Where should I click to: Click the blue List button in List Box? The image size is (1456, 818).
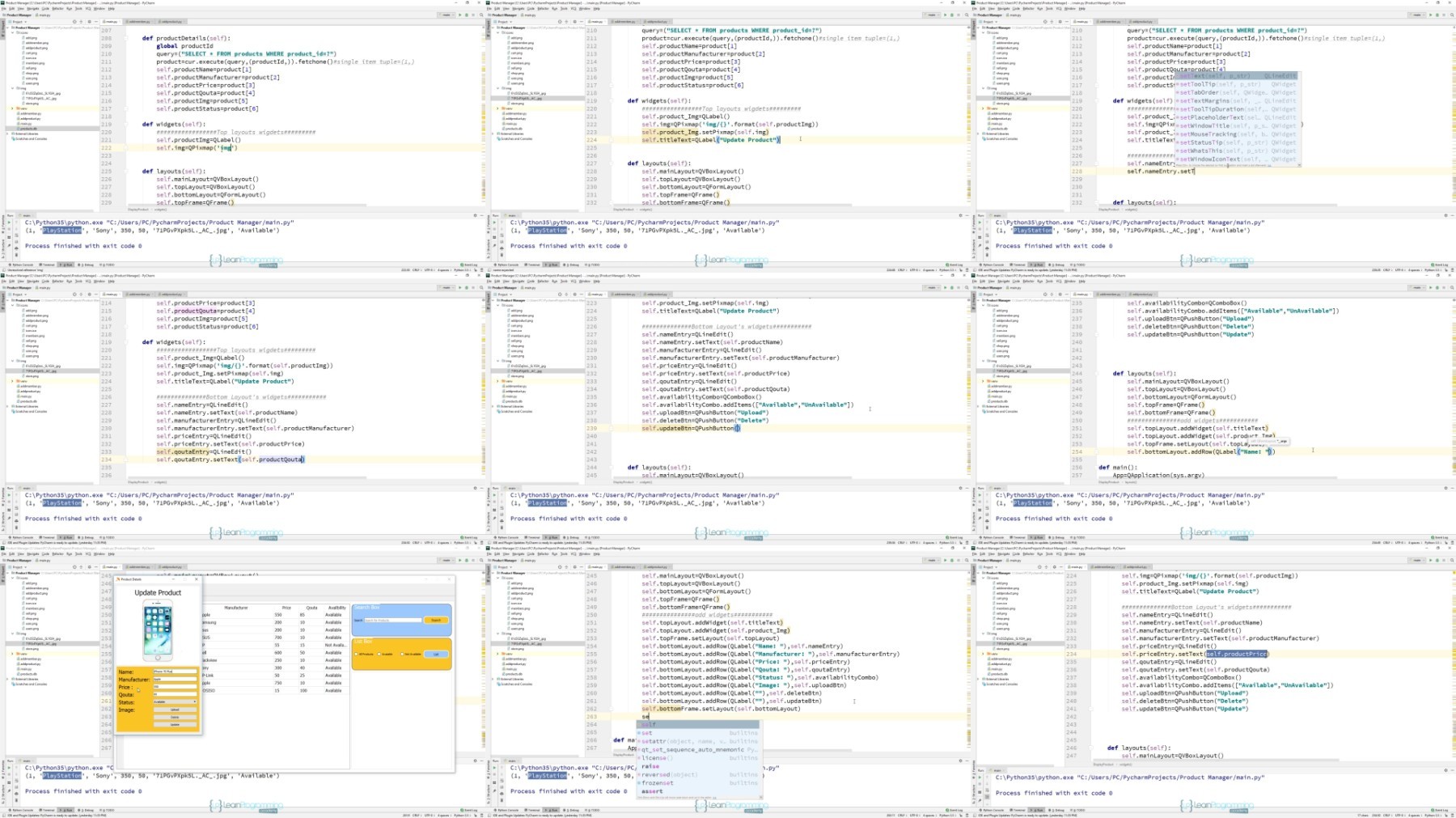436,654
